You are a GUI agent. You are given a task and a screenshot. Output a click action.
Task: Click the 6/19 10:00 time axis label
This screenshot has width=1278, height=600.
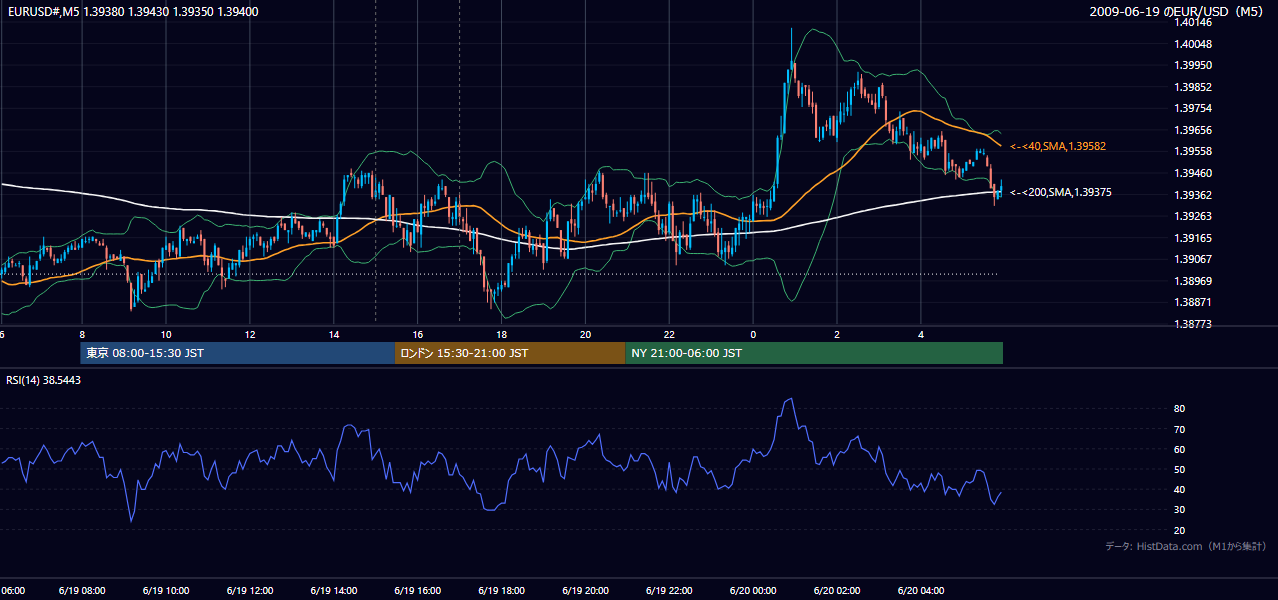[165, 591]
